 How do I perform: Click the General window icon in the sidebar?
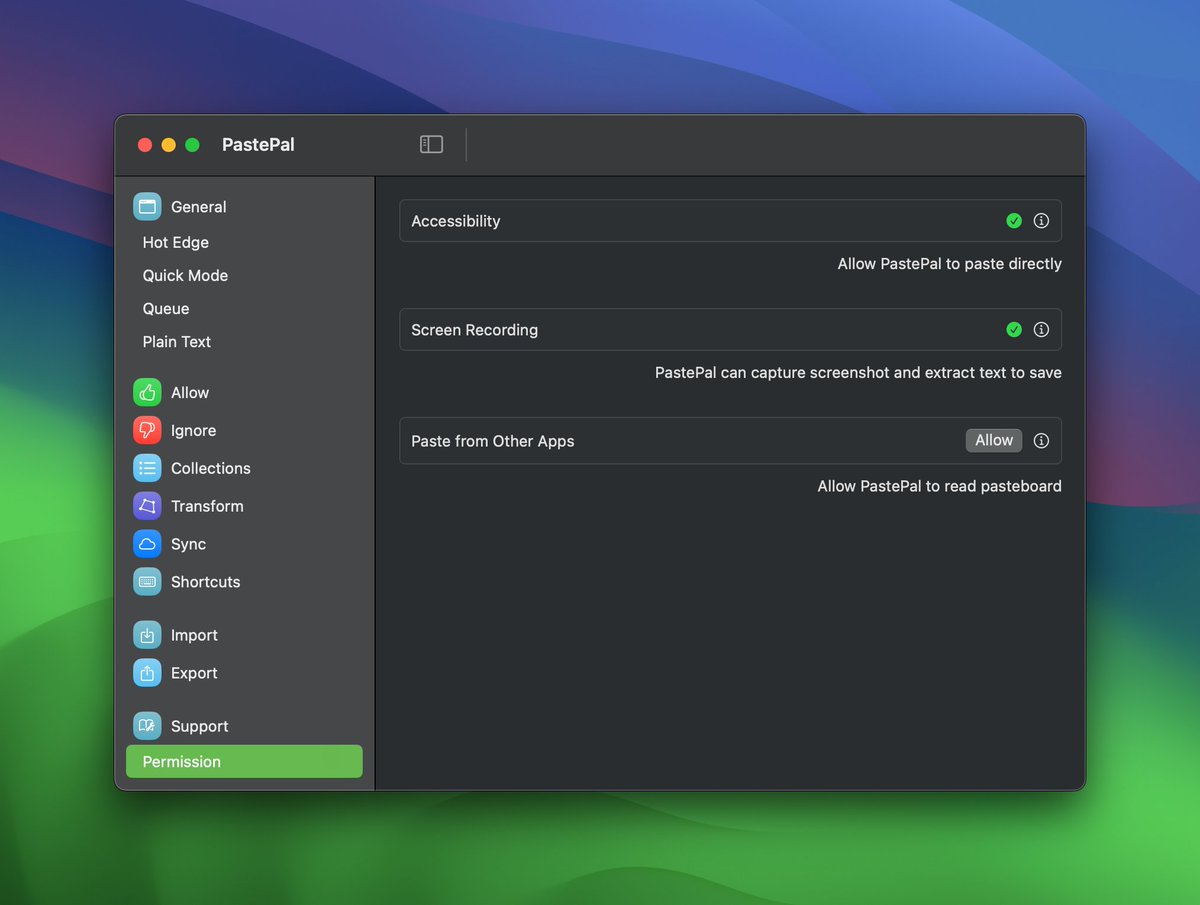tap(147, 207)
